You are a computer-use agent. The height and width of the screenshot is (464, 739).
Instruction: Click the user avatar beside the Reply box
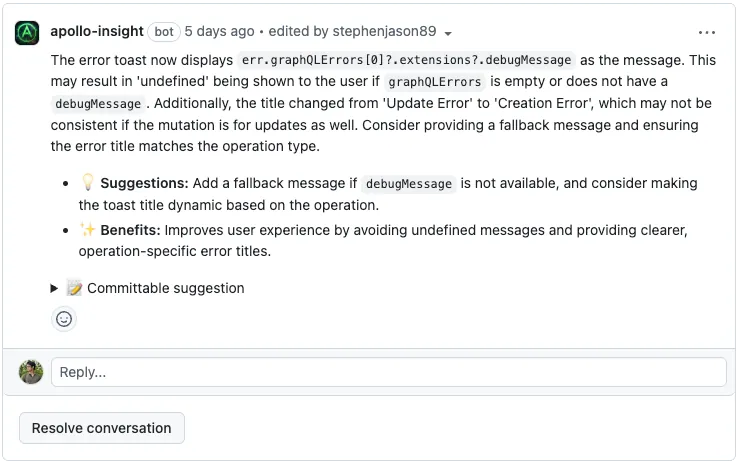pyautogui.click(x=31, y=372)
